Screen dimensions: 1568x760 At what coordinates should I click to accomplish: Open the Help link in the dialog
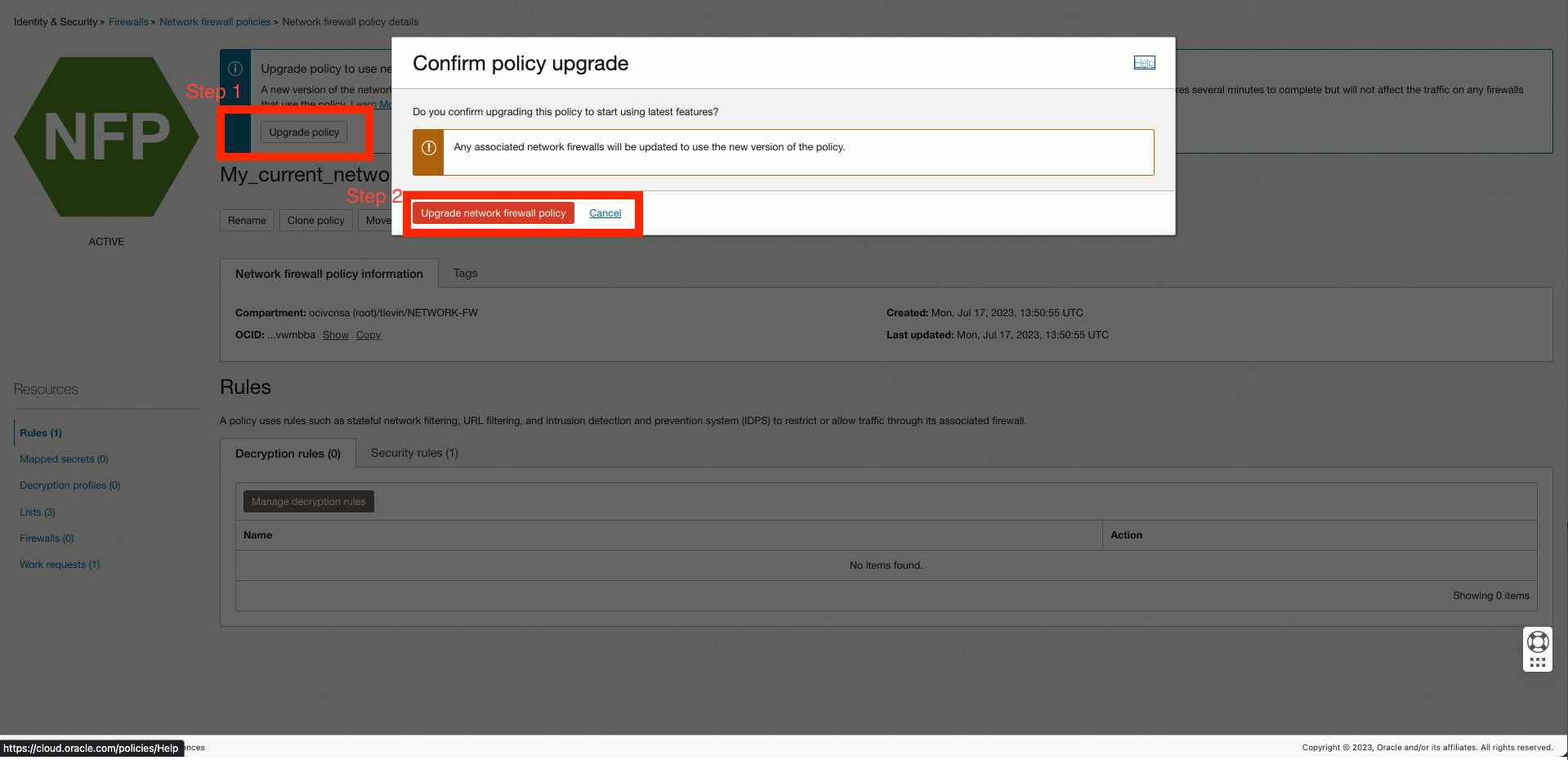[1144, 62]
